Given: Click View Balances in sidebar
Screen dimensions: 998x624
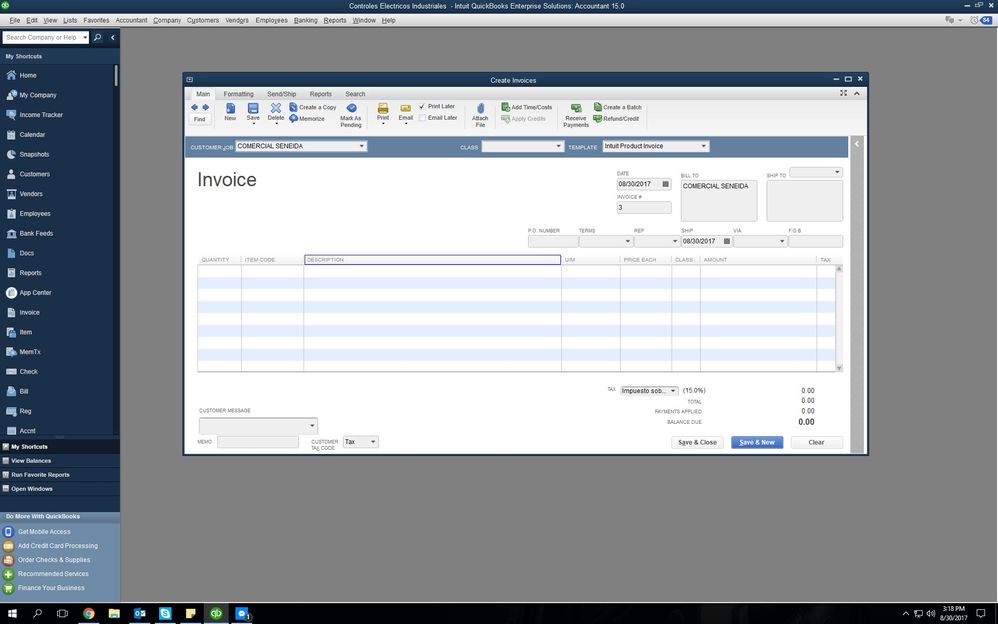Looking at the screenshot, I should click(x=31, y=460).
